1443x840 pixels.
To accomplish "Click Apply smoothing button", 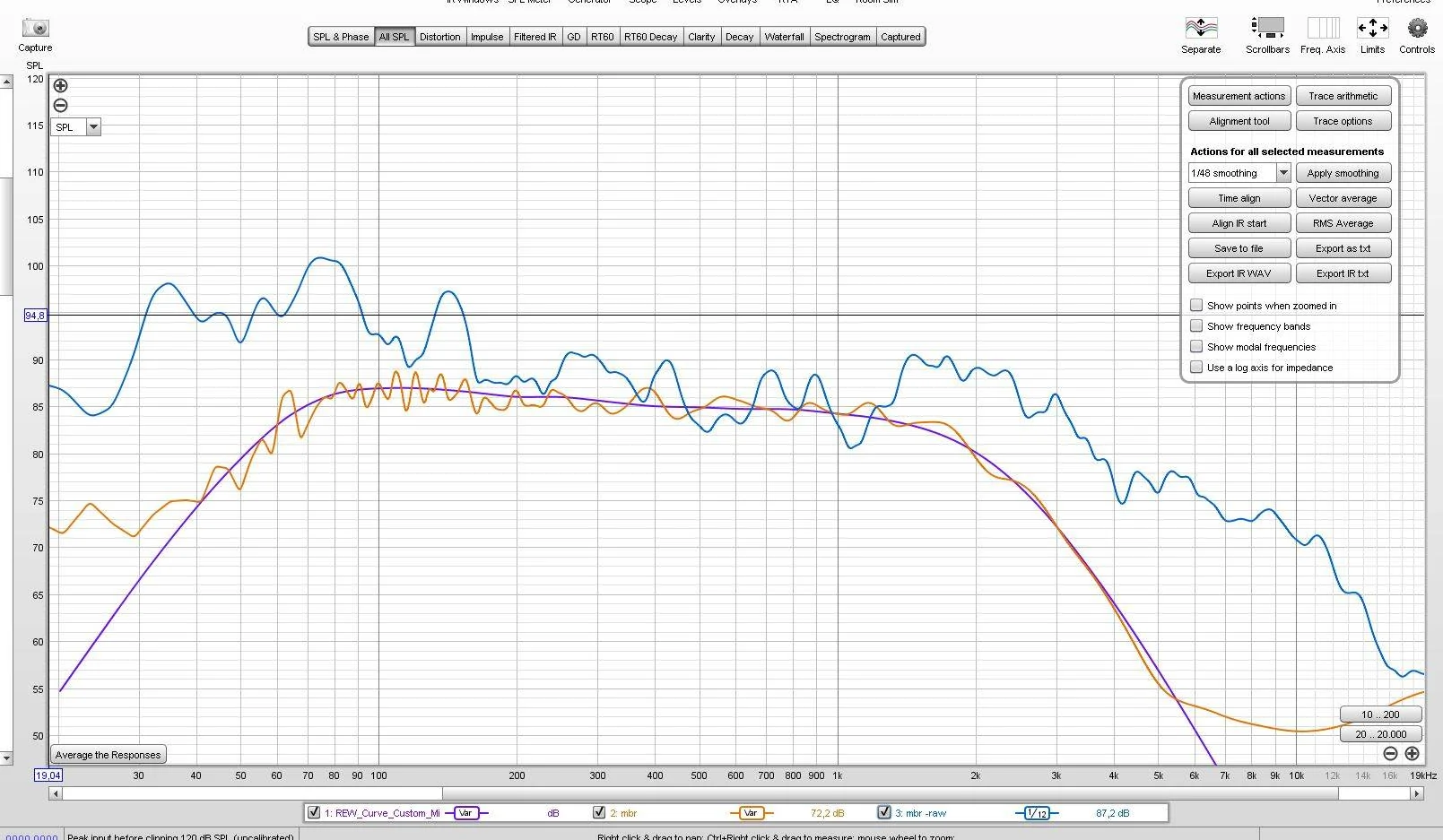I will 1343,173.
